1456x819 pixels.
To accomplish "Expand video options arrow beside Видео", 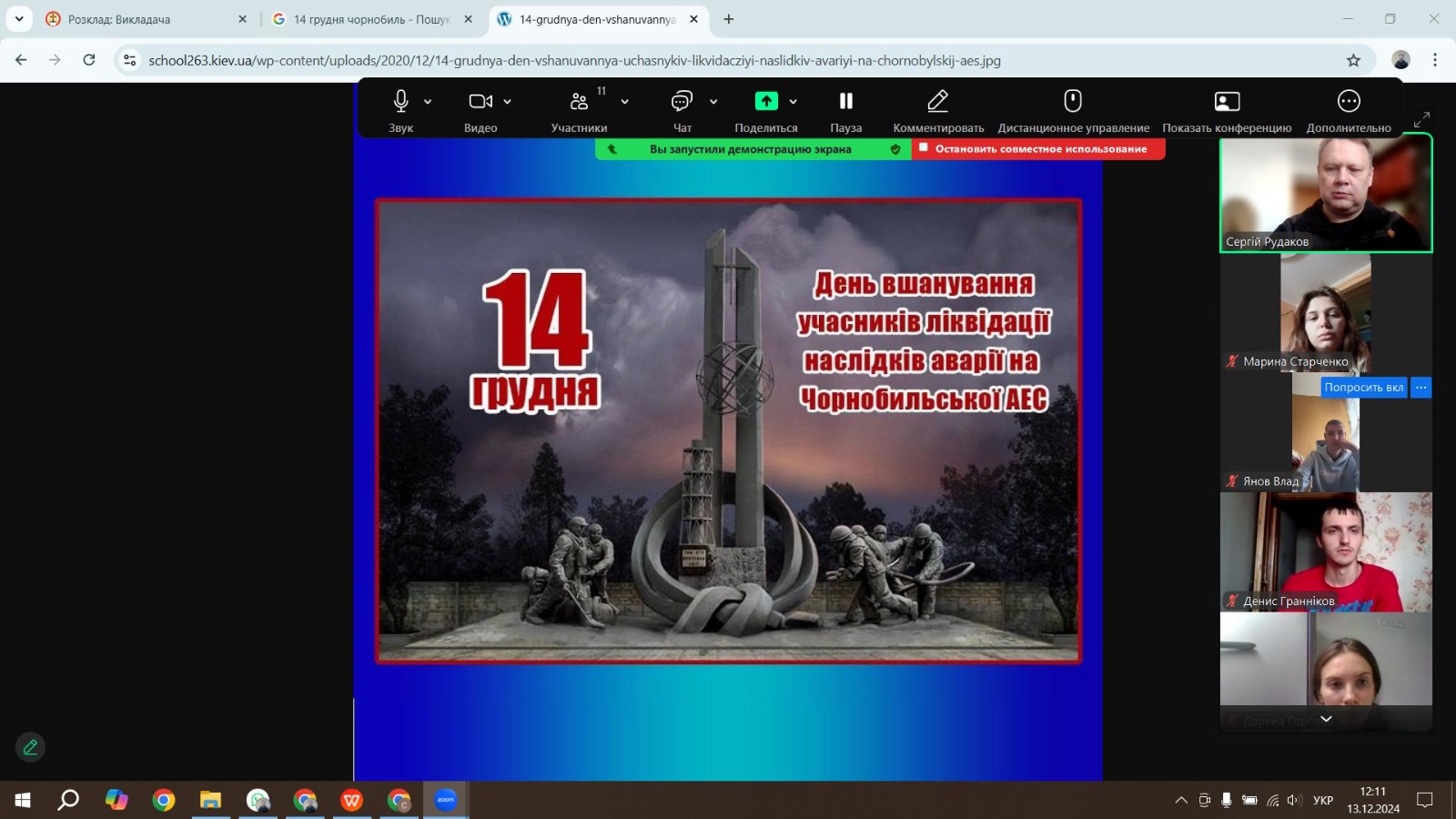I will [508, 102].
